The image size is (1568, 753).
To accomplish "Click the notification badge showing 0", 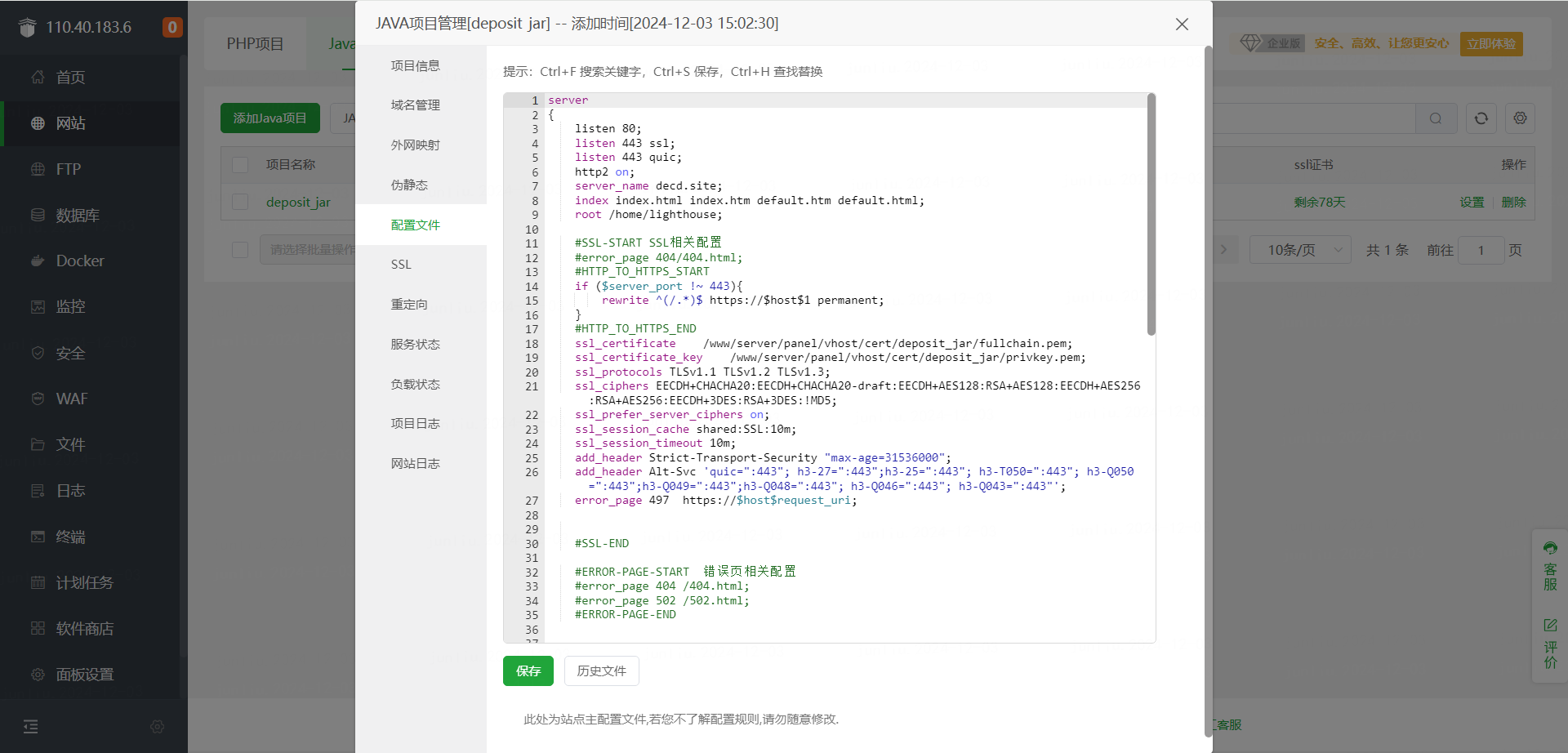I will [x=172, y=27].
